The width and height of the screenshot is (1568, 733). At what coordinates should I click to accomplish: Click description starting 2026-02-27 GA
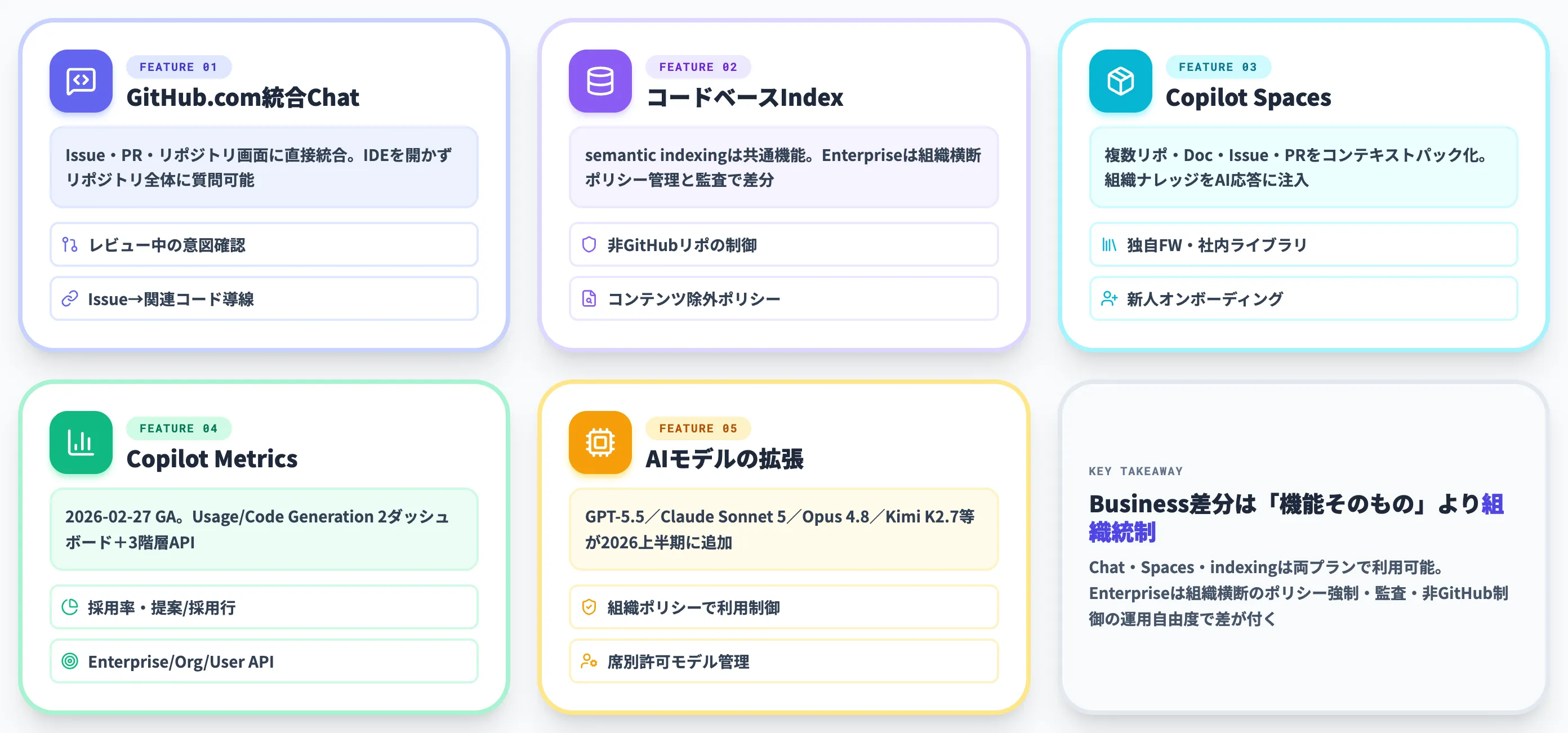(257, 529)
